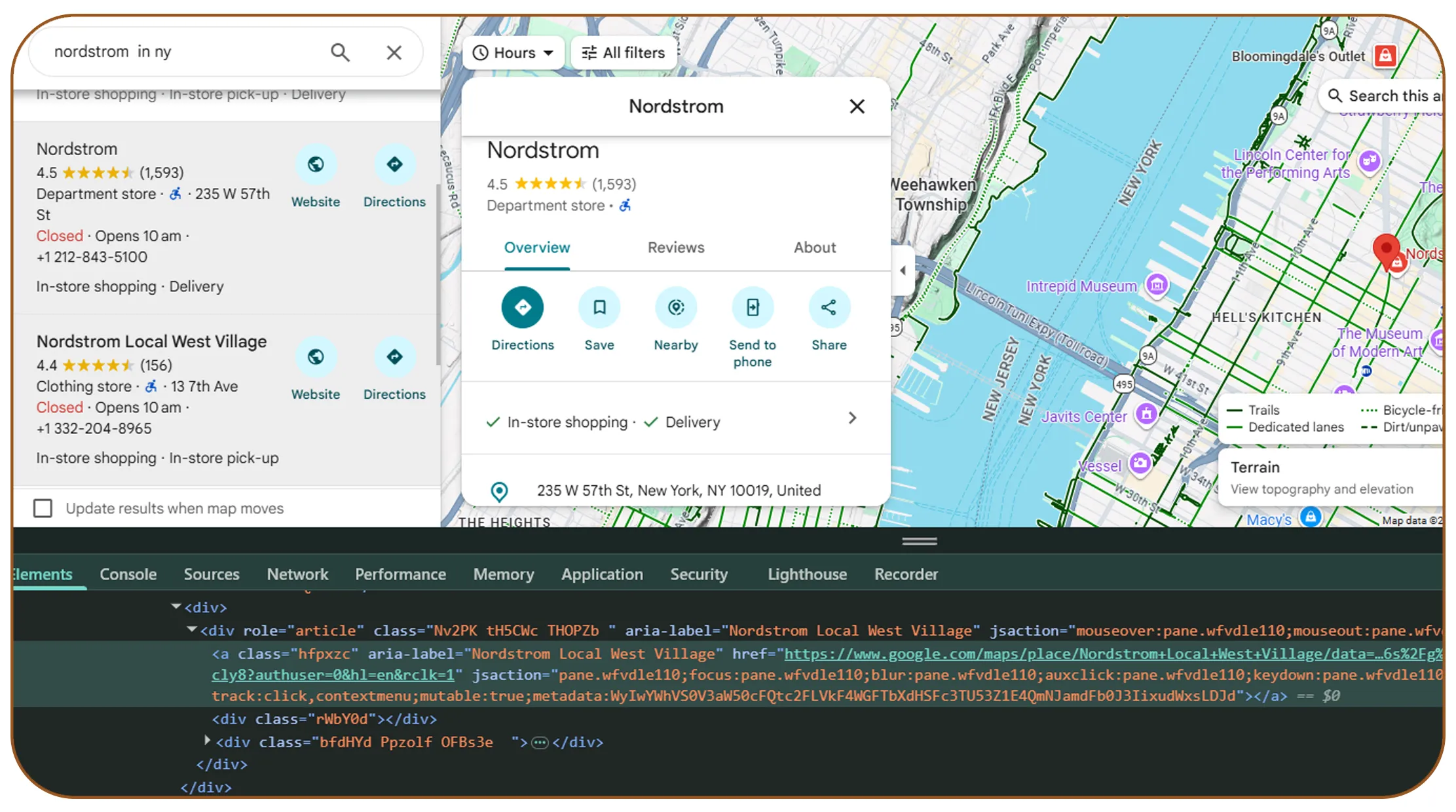Click Directions icon for Nordstrom Local West Village

[394, 357]
